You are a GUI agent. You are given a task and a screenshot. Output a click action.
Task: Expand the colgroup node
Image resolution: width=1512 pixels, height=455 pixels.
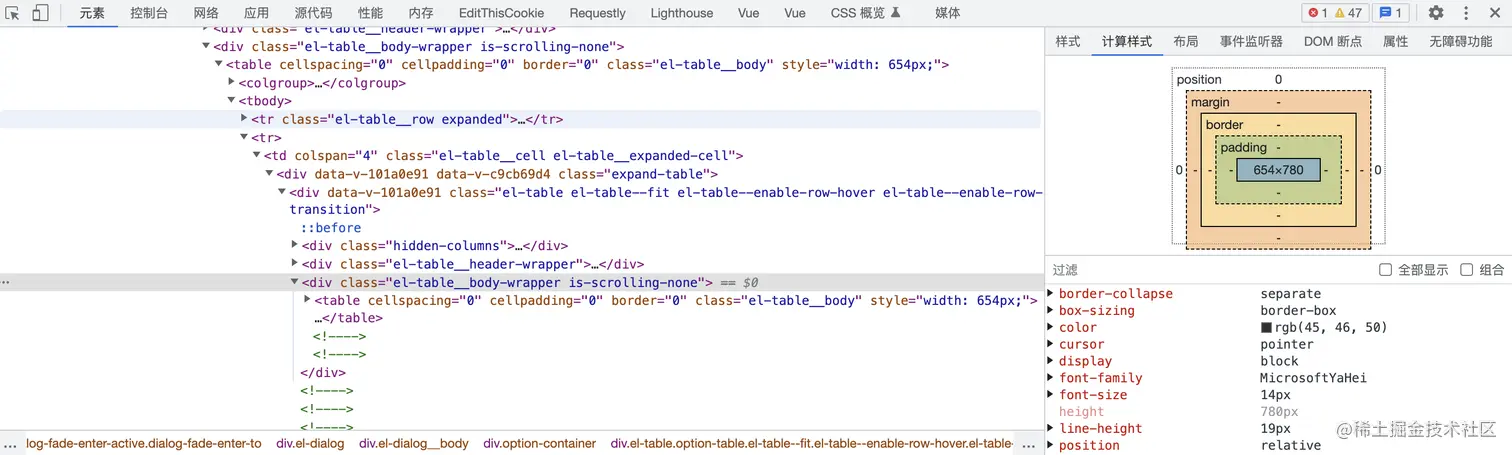click(232, 83)
